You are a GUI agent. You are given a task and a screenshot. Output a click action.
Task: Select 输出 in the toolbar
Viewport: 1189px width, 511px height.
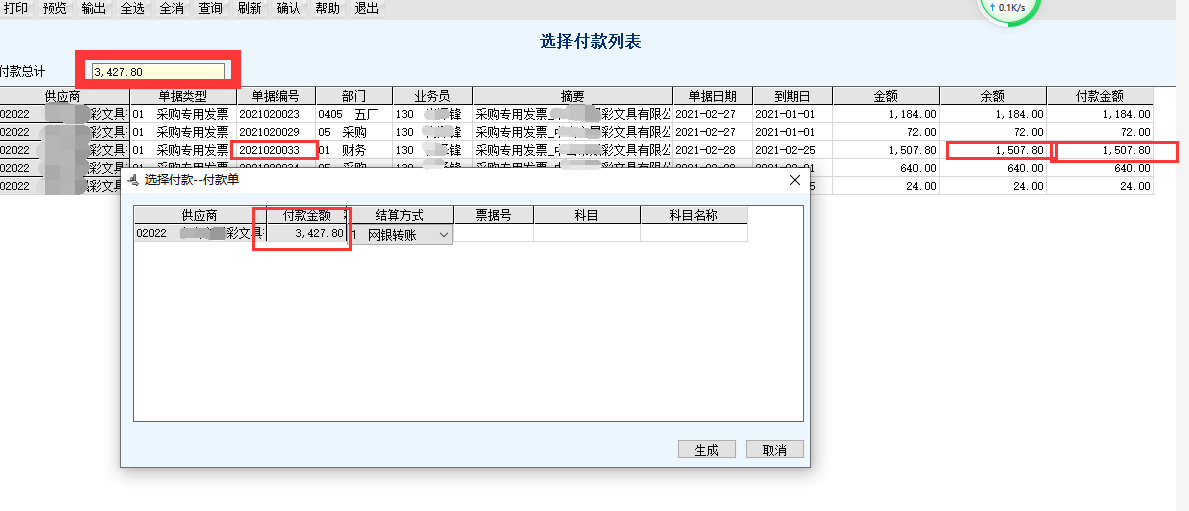(94, 9)
